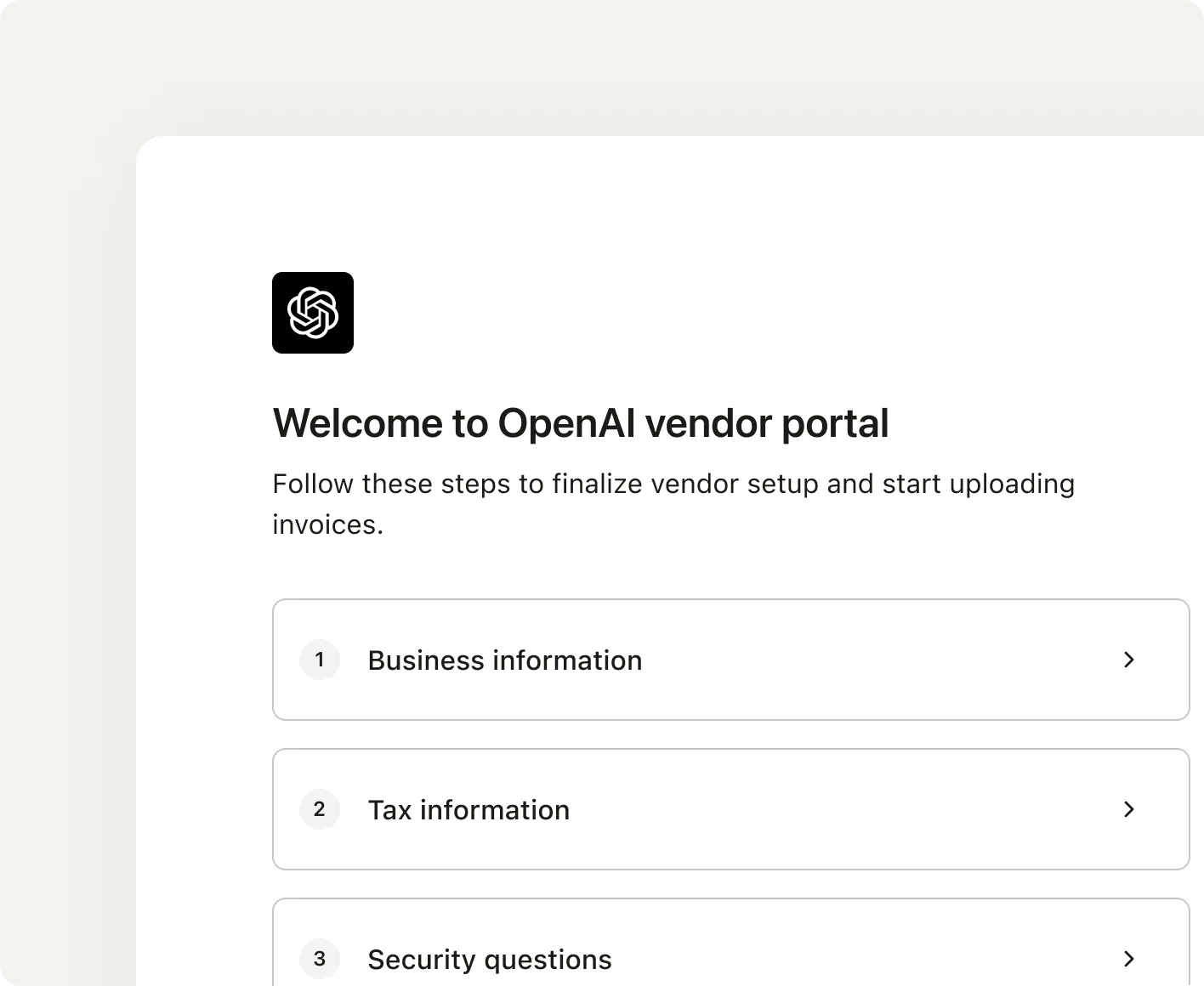
Task: Click the first step of the setup progress list
Action: (731, 660)
